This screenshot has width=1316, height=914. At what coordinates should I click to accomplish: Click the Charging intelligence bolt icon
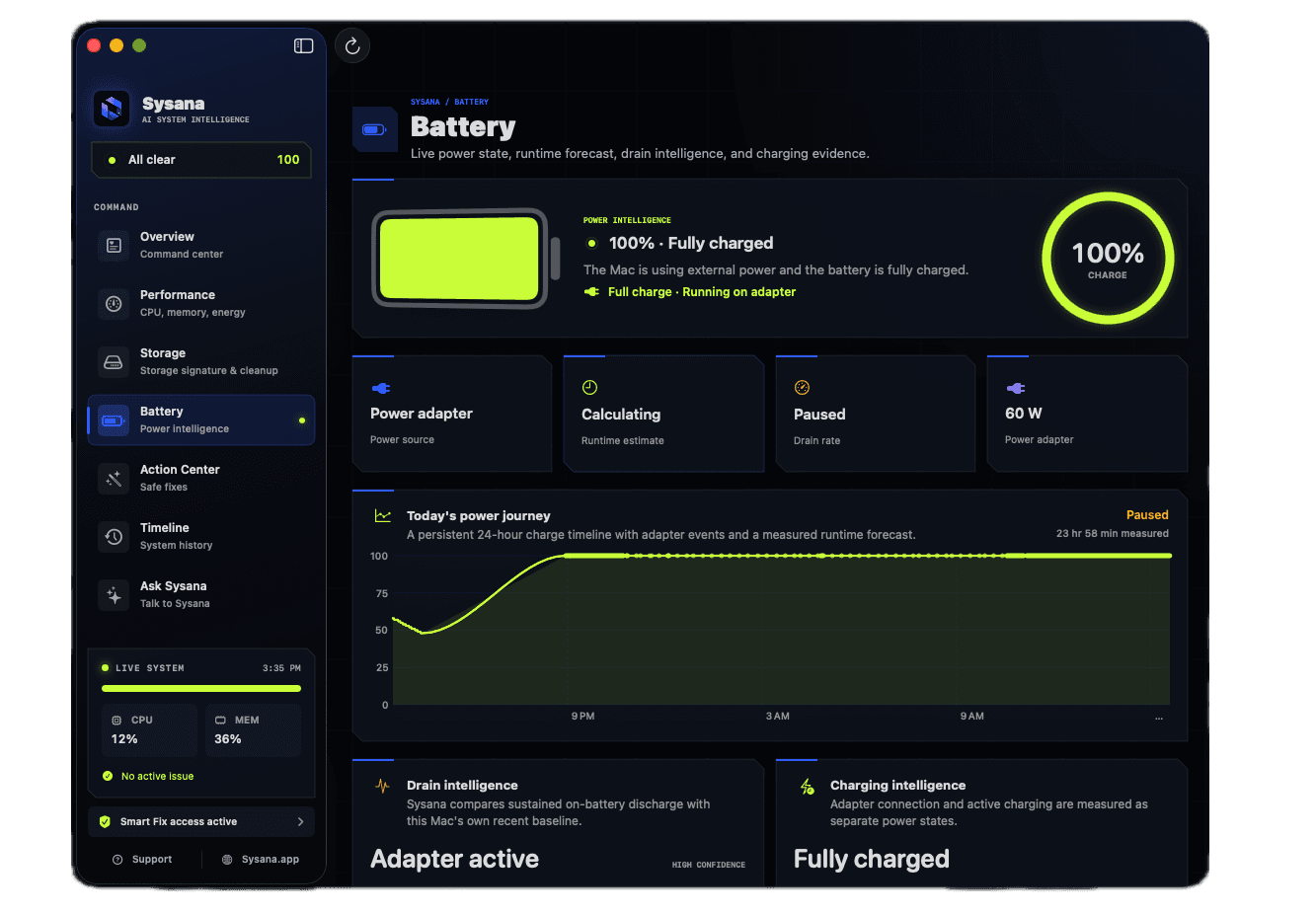(807, 787)
